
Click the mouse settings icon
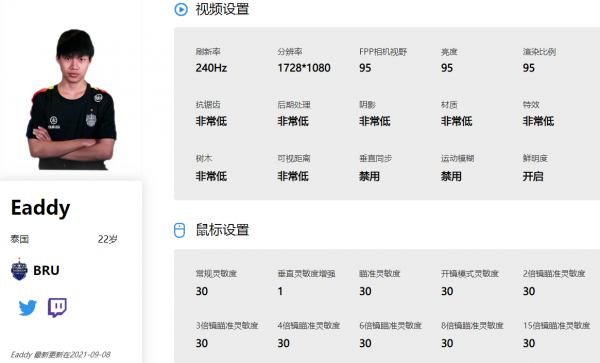coord(179,230)
